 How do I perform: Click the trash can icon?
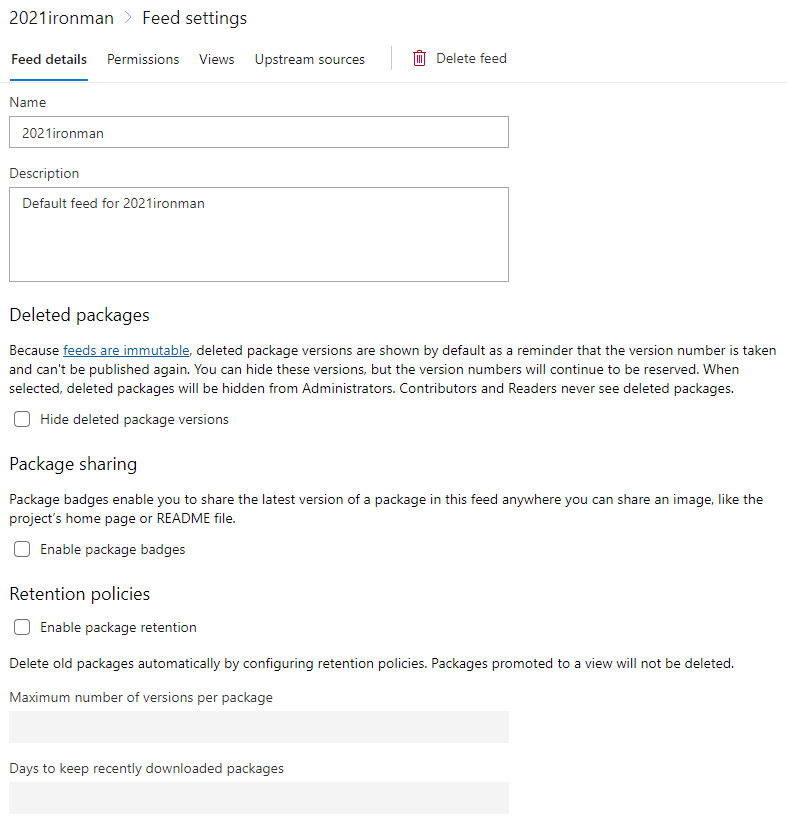click(x=420, y=59)
